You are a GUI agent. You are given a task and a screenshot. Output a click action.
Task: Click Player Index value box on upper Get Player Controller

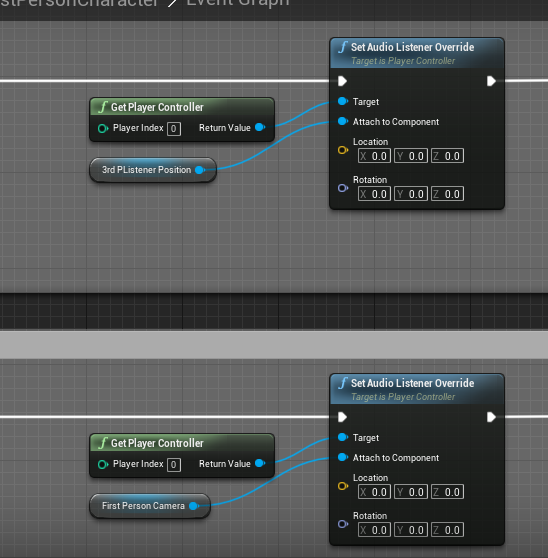174,128
